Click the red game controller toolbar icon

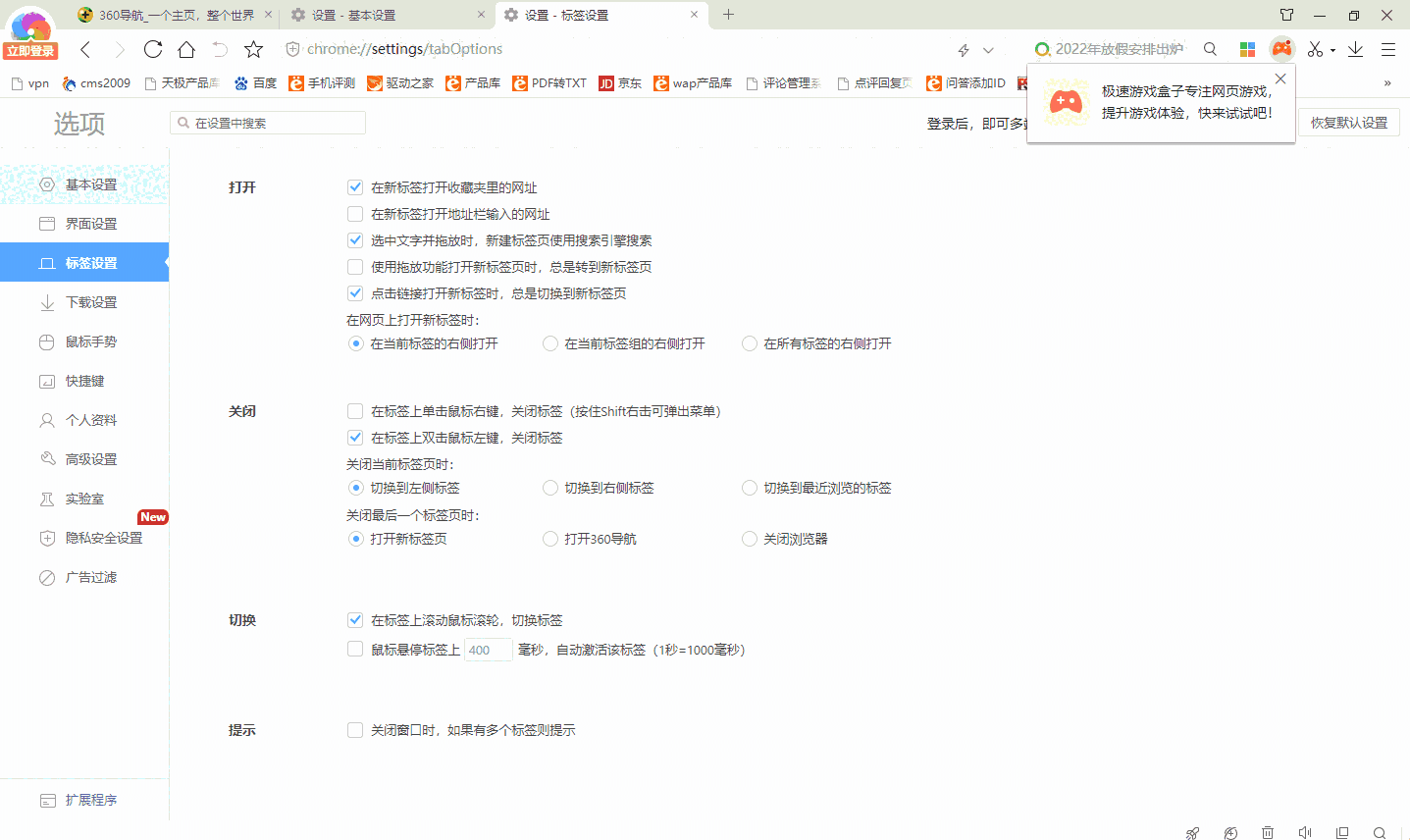1281,49
